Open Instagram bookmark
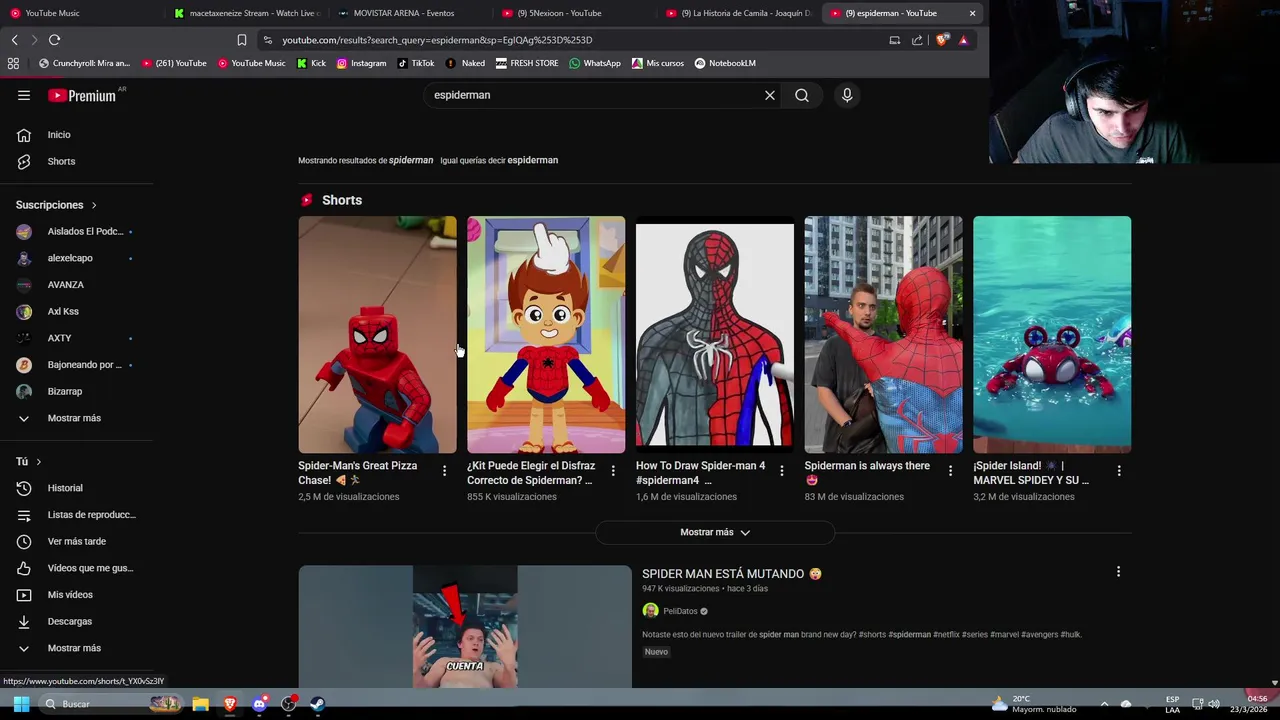The width and height of the screenshot is (1280, 720). coord(361,63)
